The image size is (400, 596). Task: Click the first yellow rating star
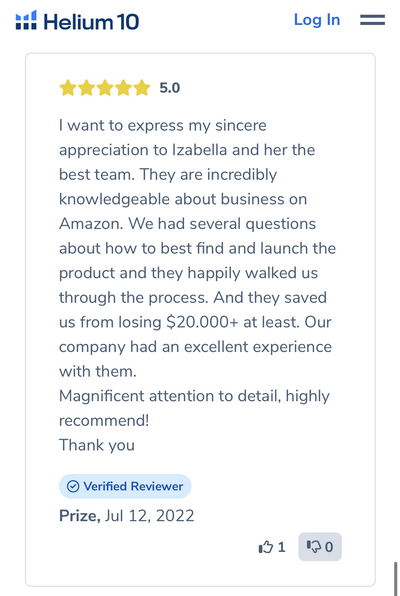68,88
